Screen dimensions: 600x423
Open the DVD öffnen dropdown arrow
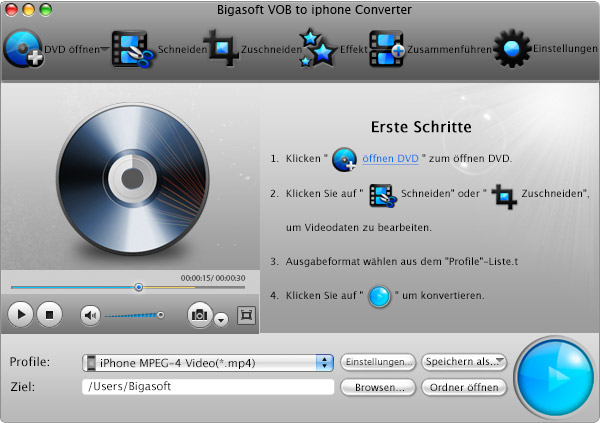coord(104,49)
